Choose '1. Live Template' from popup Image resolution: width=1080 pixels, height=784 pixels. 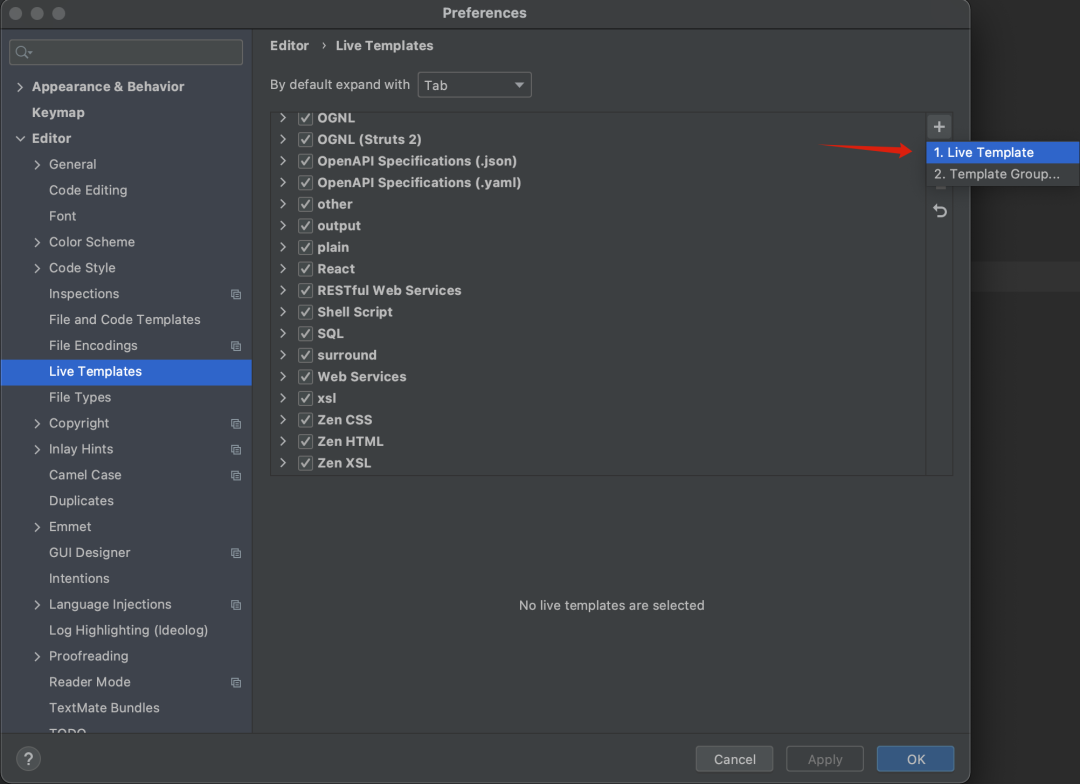1002,152
